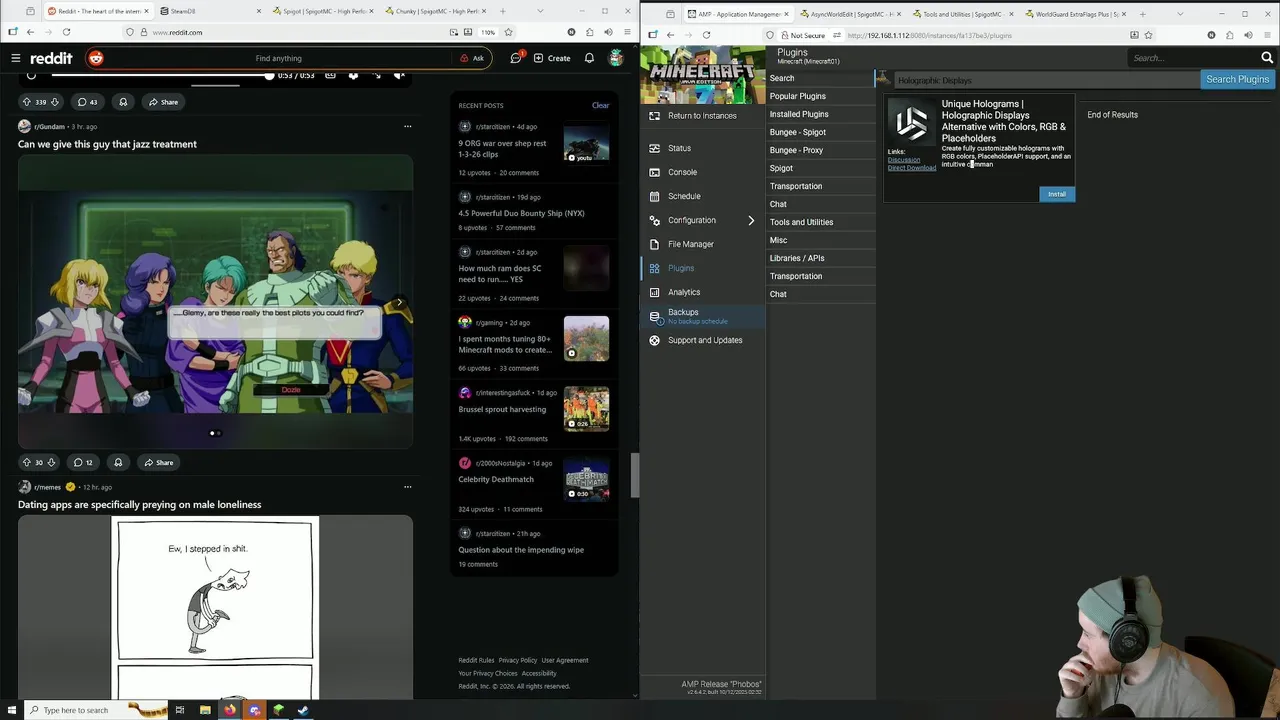This screenshot has width=1280, height=720.
Task: Click Create post button on Reddit
Action: tap(552, 58)
